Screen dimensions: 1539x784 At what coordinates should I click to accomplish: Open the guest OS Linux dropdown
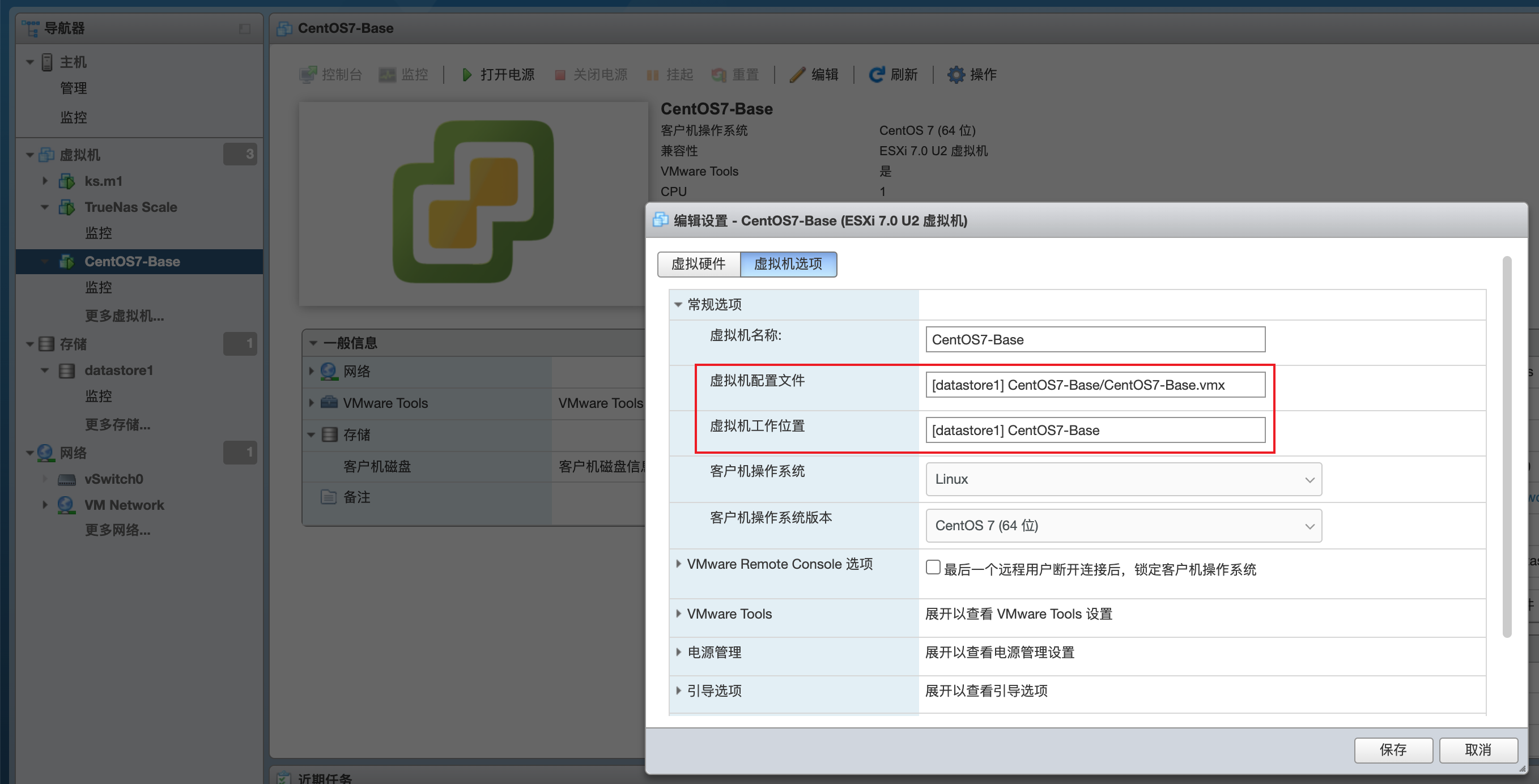point(1123,479)
